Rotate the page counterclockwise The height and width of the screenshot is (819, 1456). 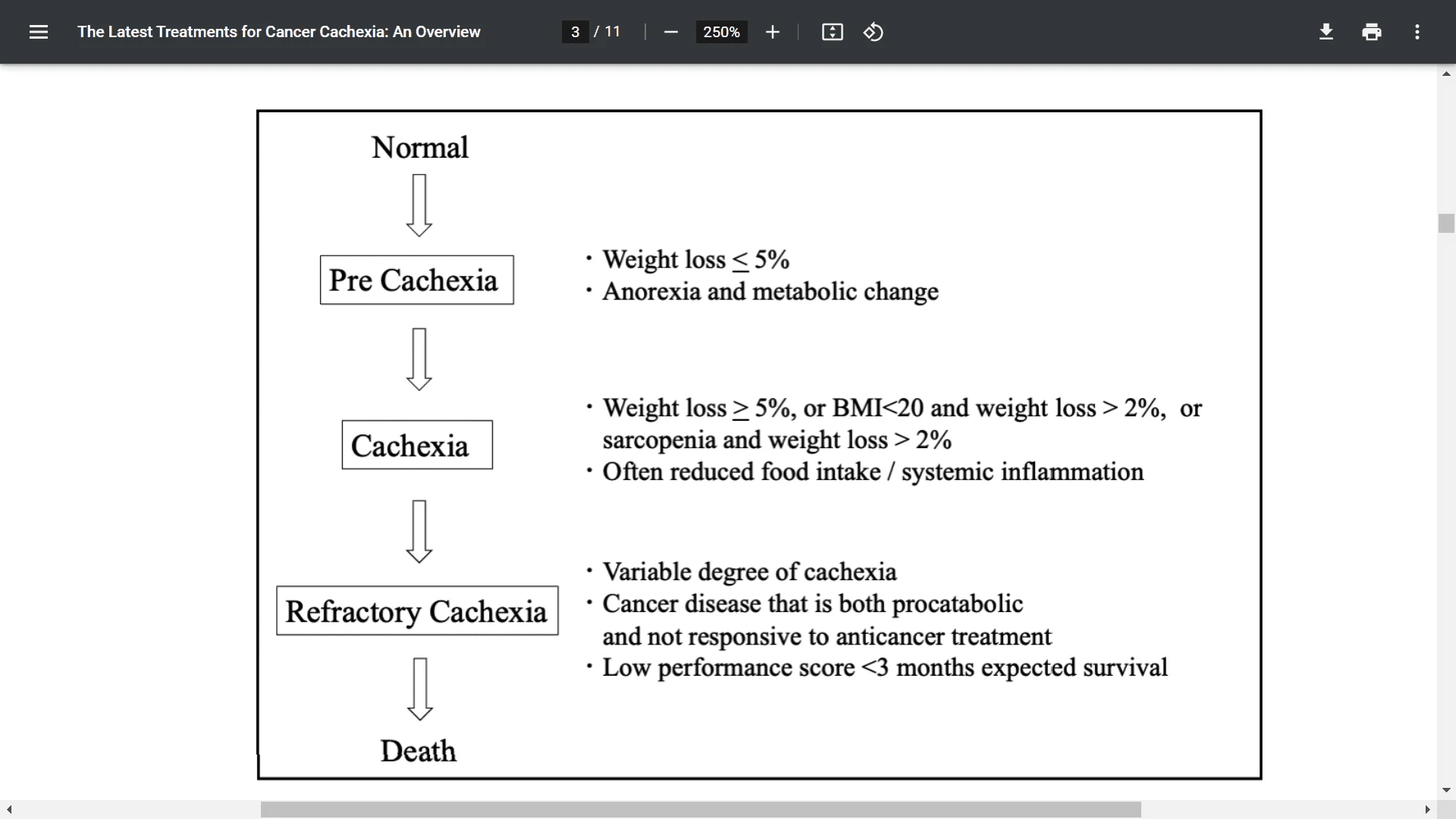(874, 32)
